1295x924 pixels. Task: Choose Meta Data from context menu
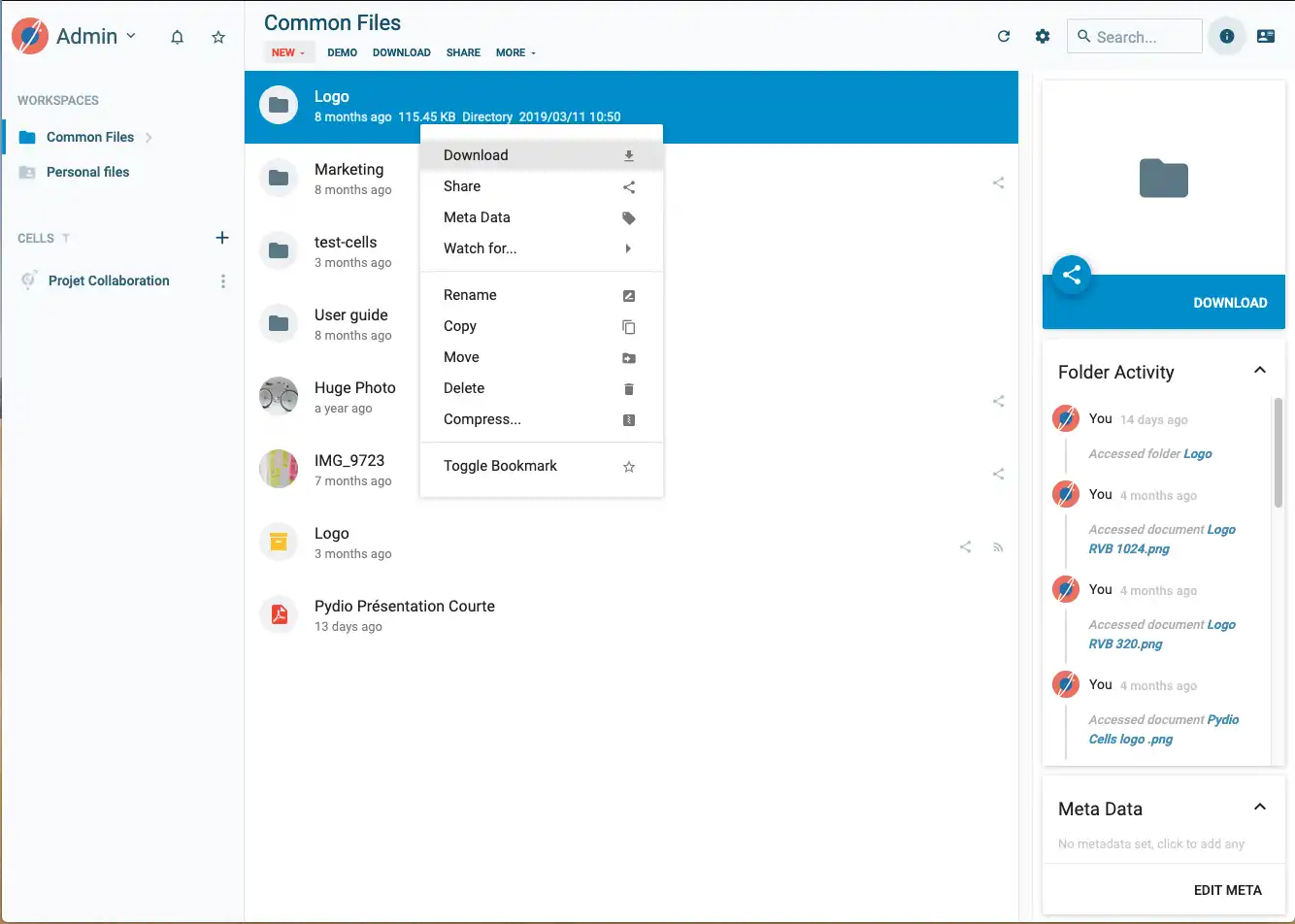pos(542,217)
